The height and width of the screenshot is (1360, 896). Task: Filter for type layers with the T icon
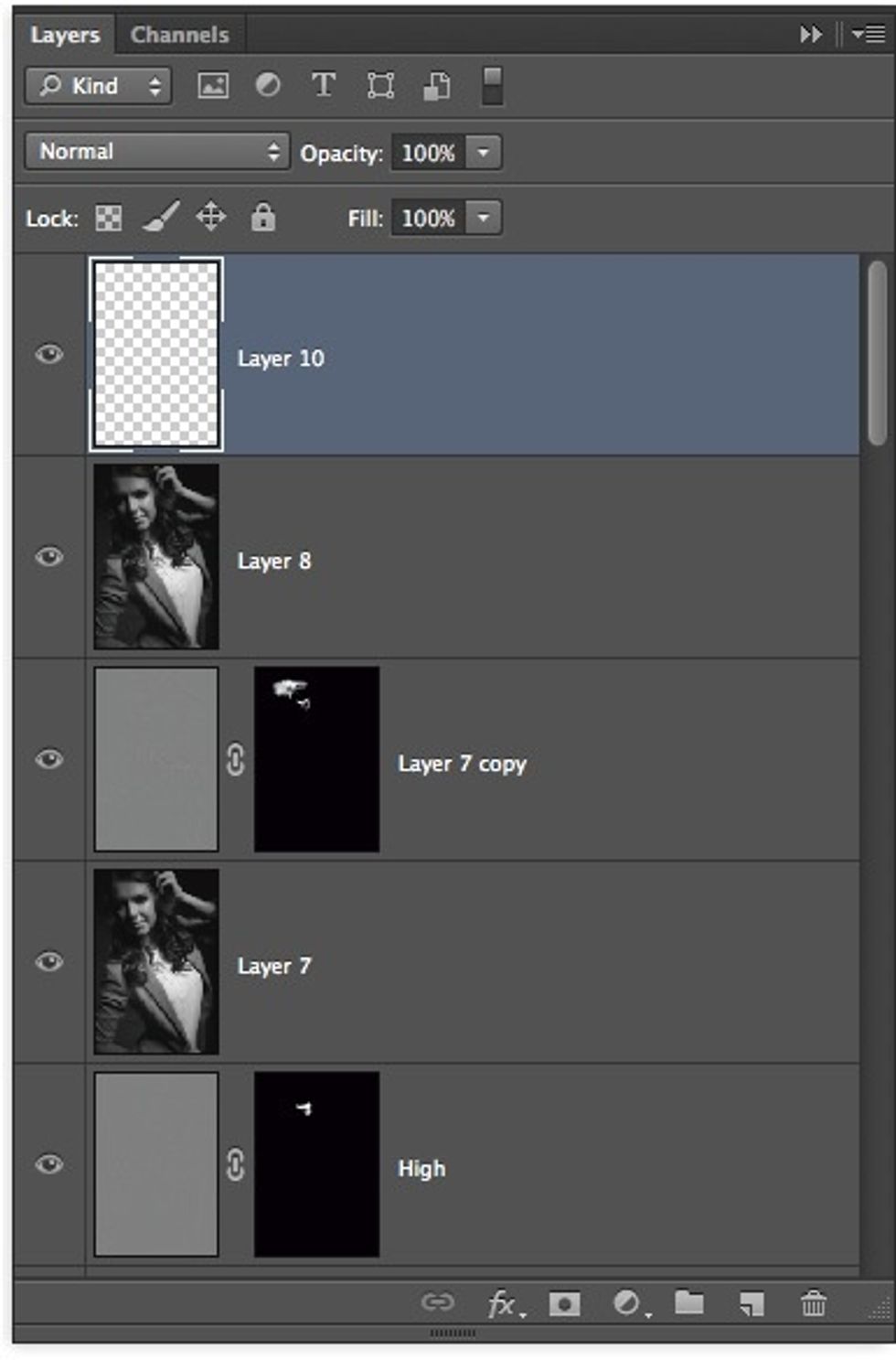click(324, 85)
